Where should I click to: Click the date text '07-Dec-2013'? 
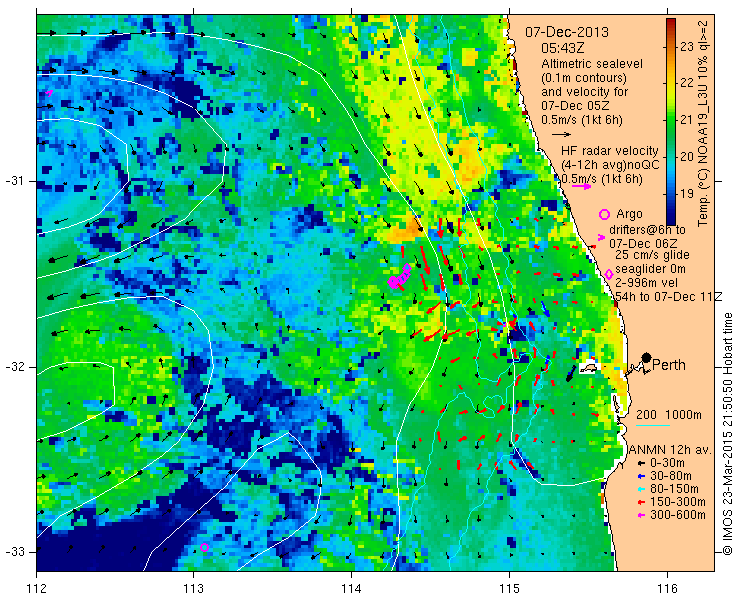[567, 32]
